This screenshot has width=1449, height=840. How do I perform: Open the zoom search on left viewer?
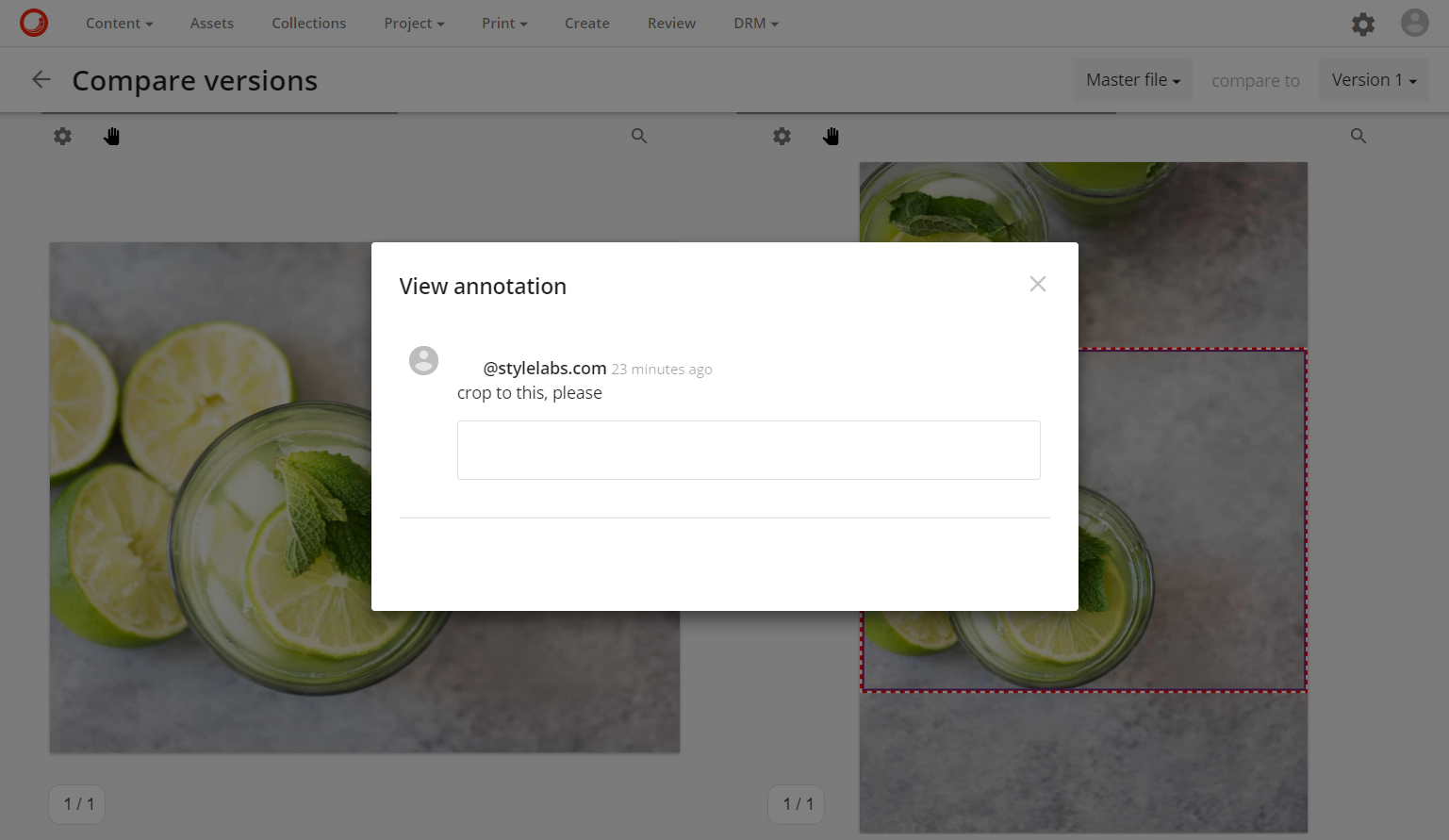pos(639,136)
